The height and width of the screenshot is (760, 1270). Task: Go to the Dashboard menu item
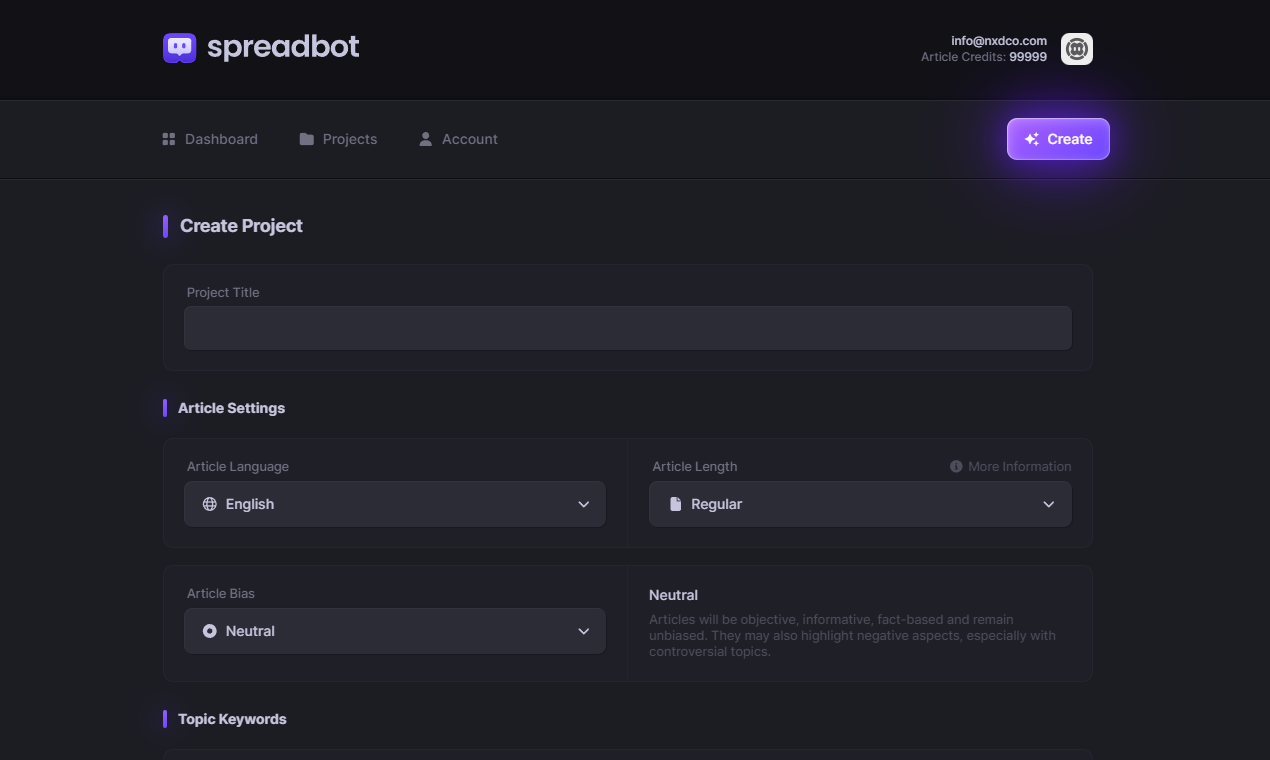(x=221, y=139)
